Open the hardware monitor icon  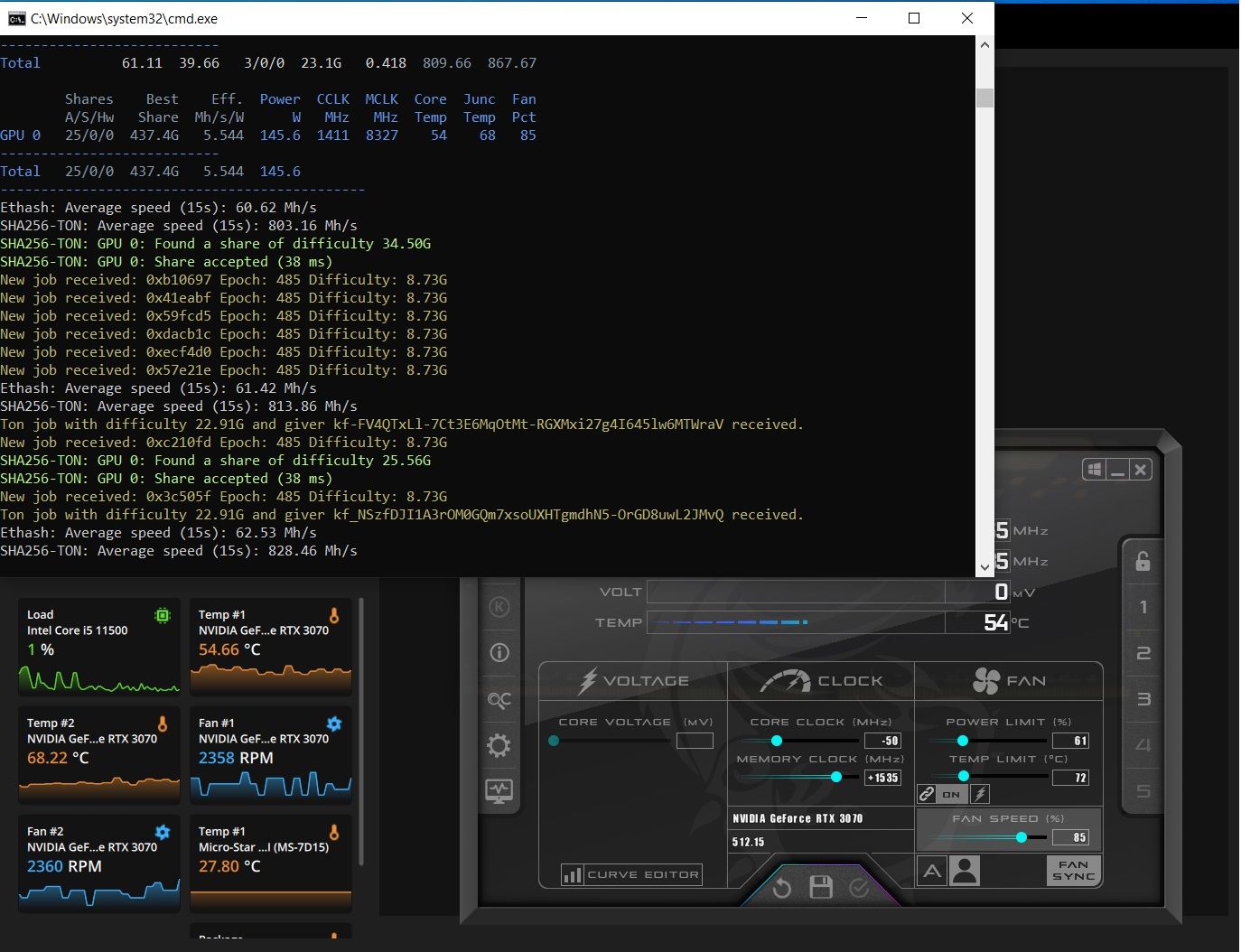point(499,791)
